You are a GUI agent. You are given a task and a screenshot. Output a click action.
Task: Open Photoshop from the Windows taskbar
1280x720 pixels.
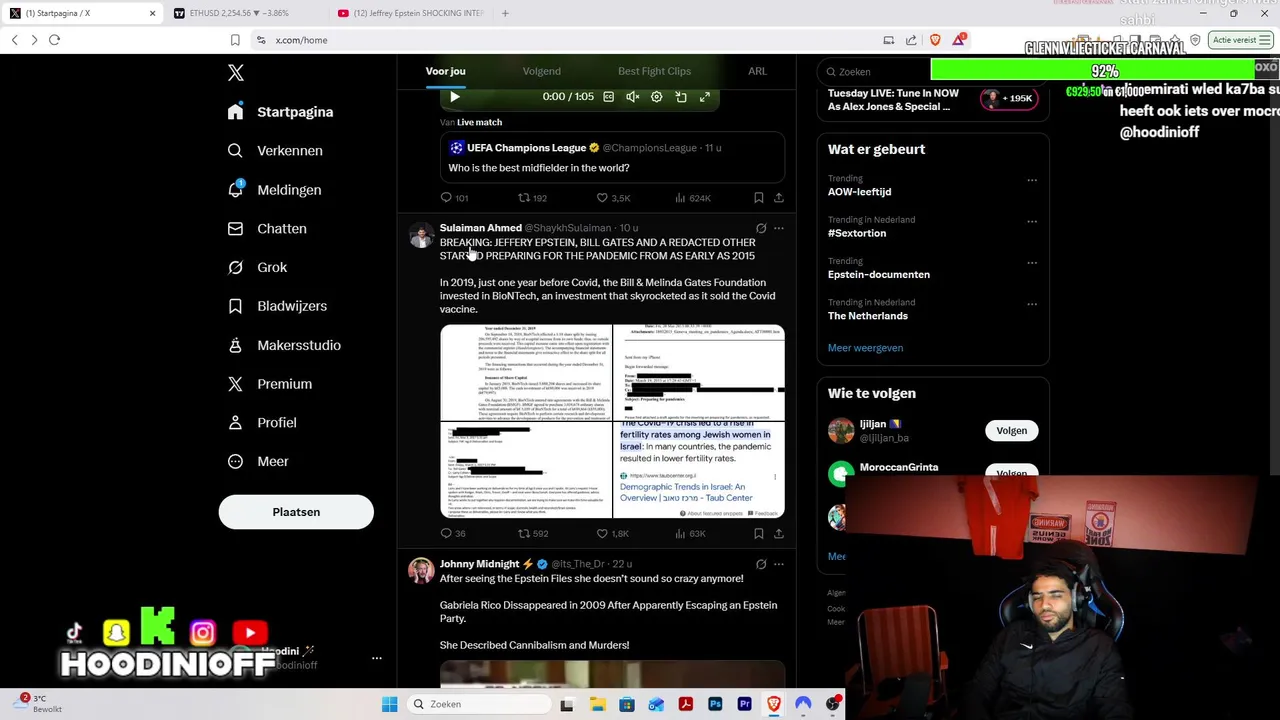point(715,705)
